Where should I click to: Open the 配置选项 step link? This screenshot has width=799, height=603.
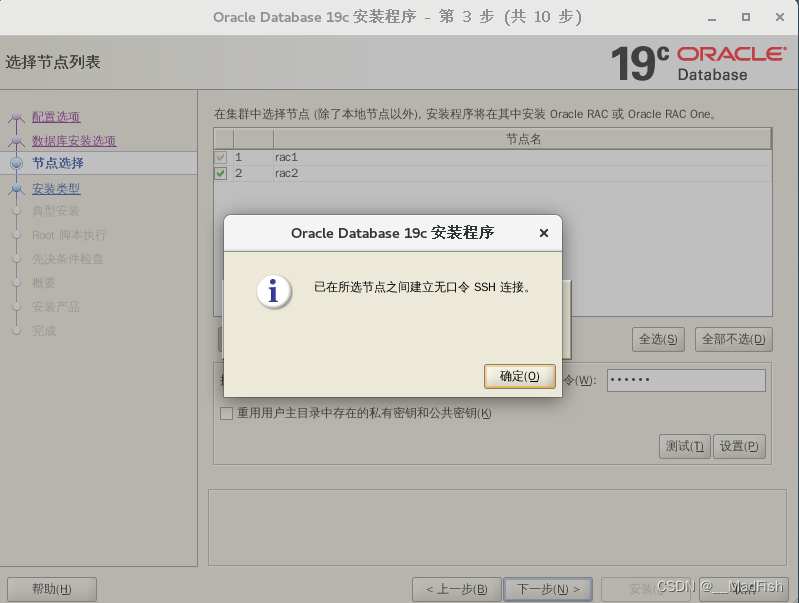56,117
